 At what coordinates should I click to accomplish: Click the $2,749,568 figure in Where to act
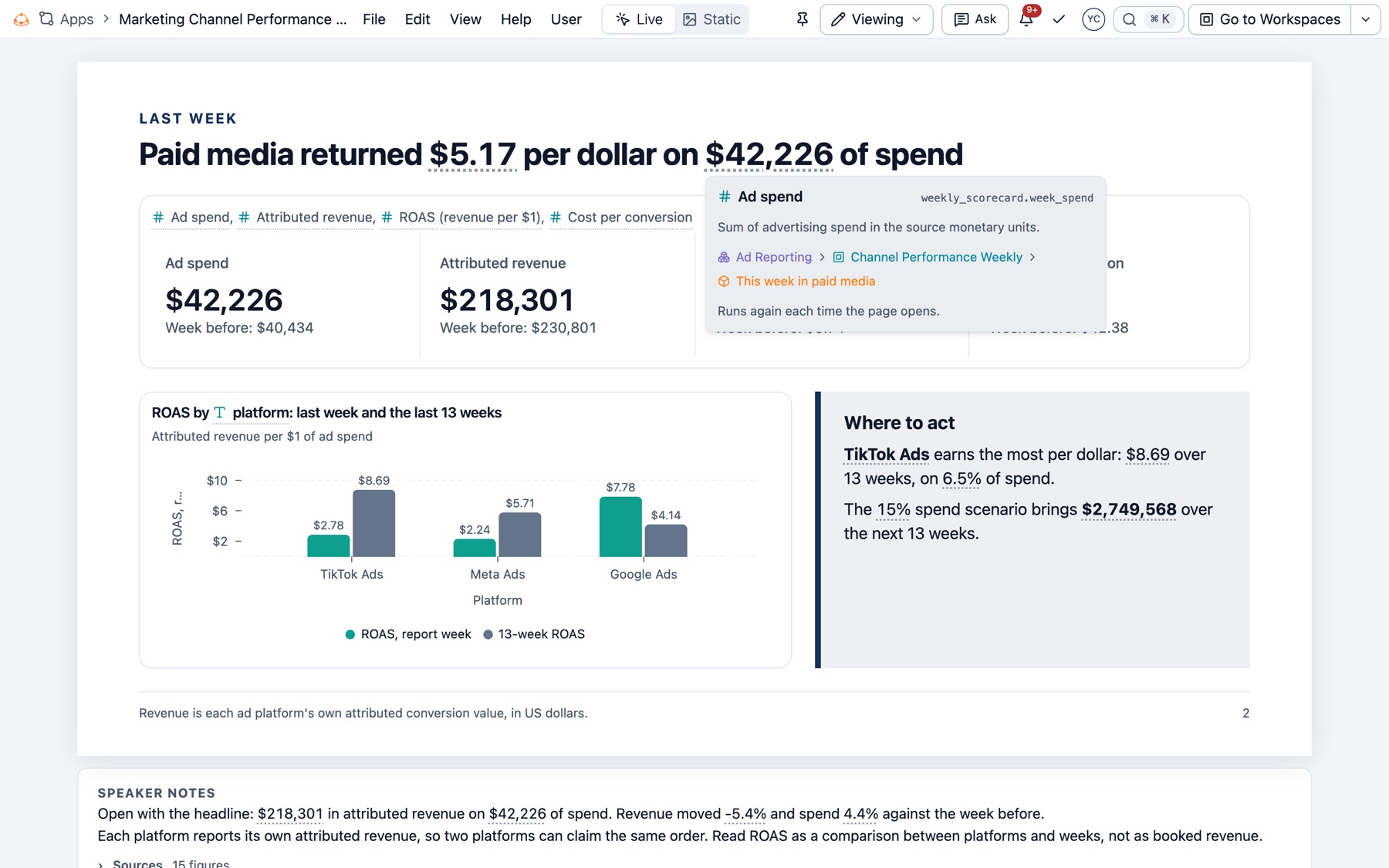coord(1129,509)
